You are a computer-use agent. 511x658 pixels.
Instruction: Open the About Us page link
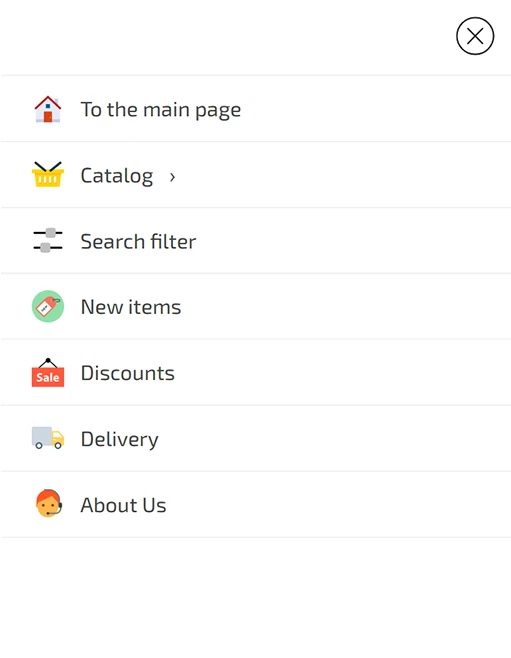pos(123,505)
